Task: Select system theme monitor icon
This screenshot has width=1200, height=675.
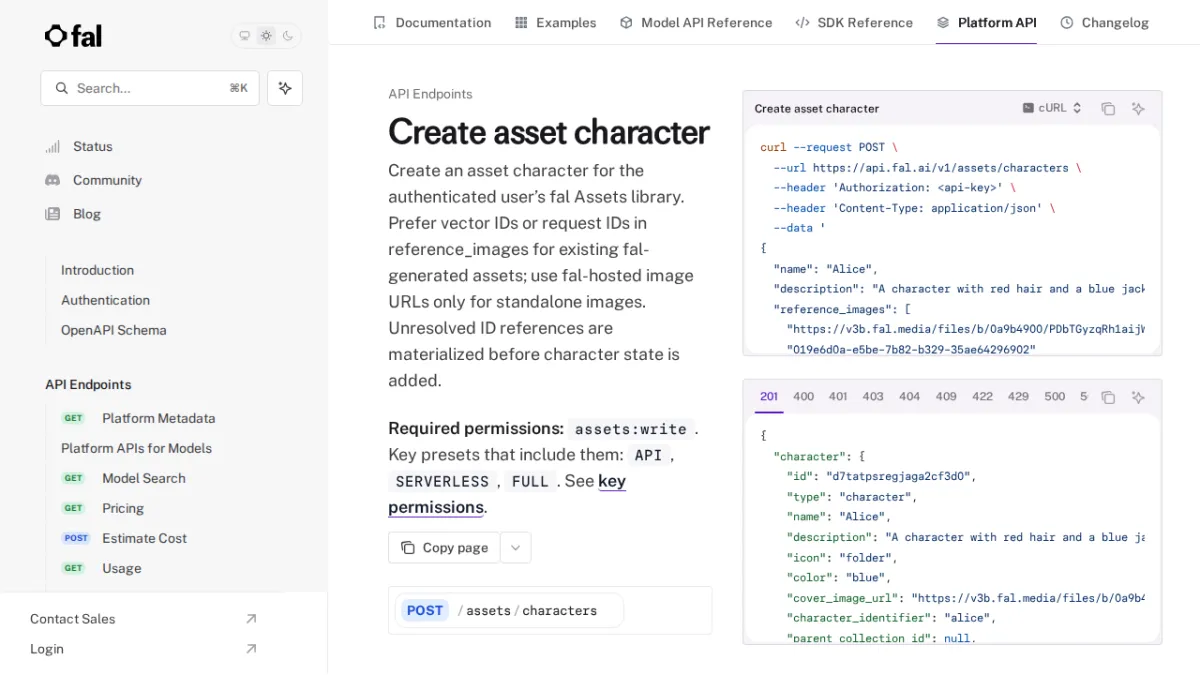Action: coord(244,36)
